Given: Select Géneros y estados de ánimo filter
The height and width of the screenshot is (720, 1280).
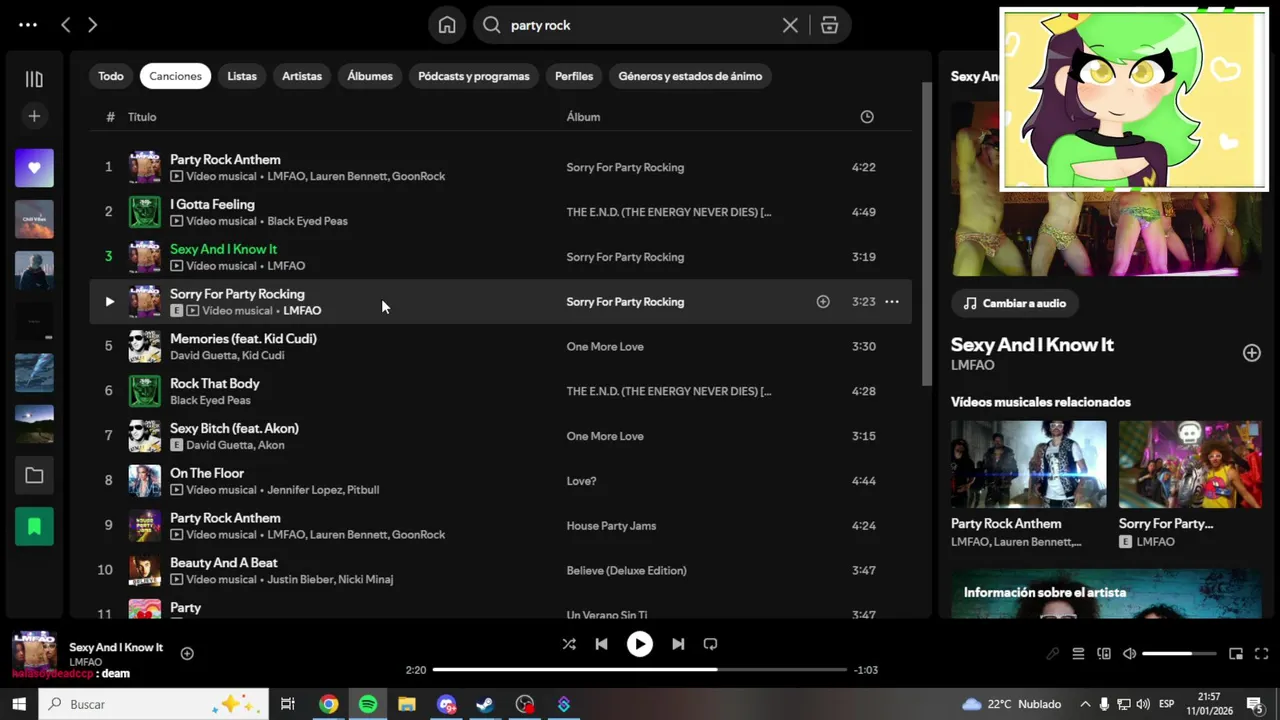Looking at the screenshot, I should [x=690, y=76].
